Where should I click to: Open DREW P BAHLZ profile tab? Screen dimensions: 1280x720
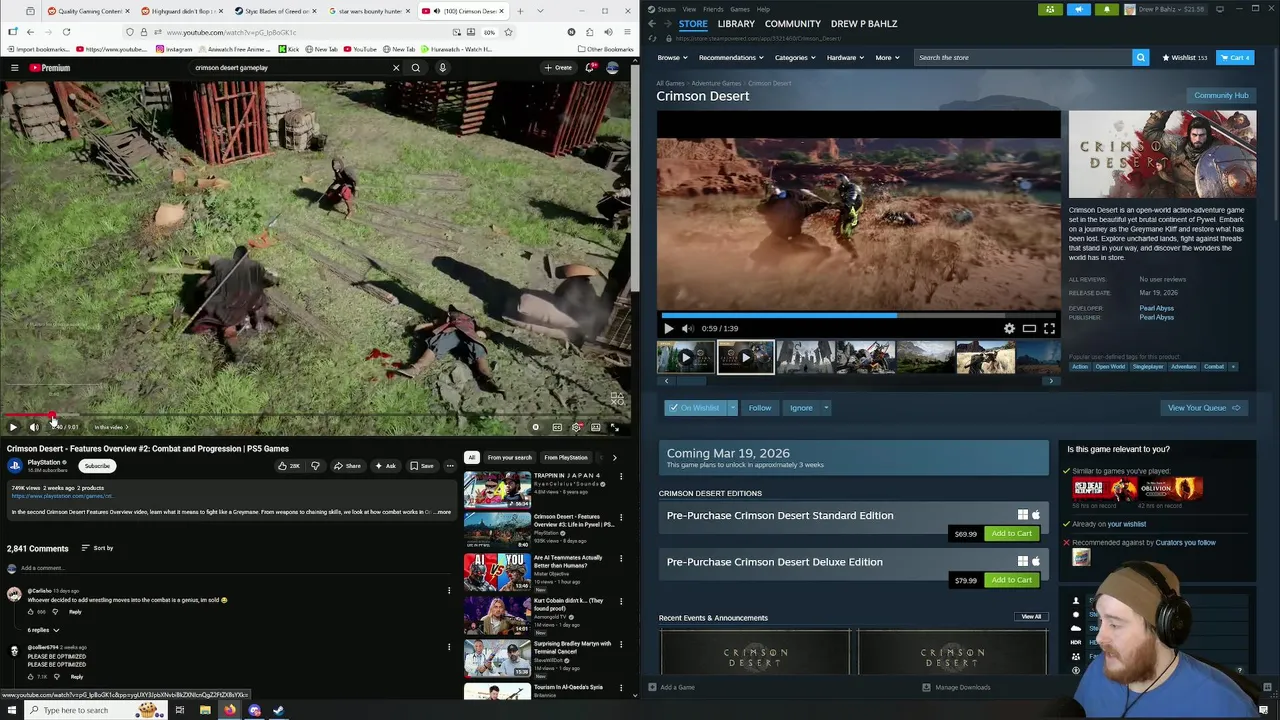tap(864, 23)
